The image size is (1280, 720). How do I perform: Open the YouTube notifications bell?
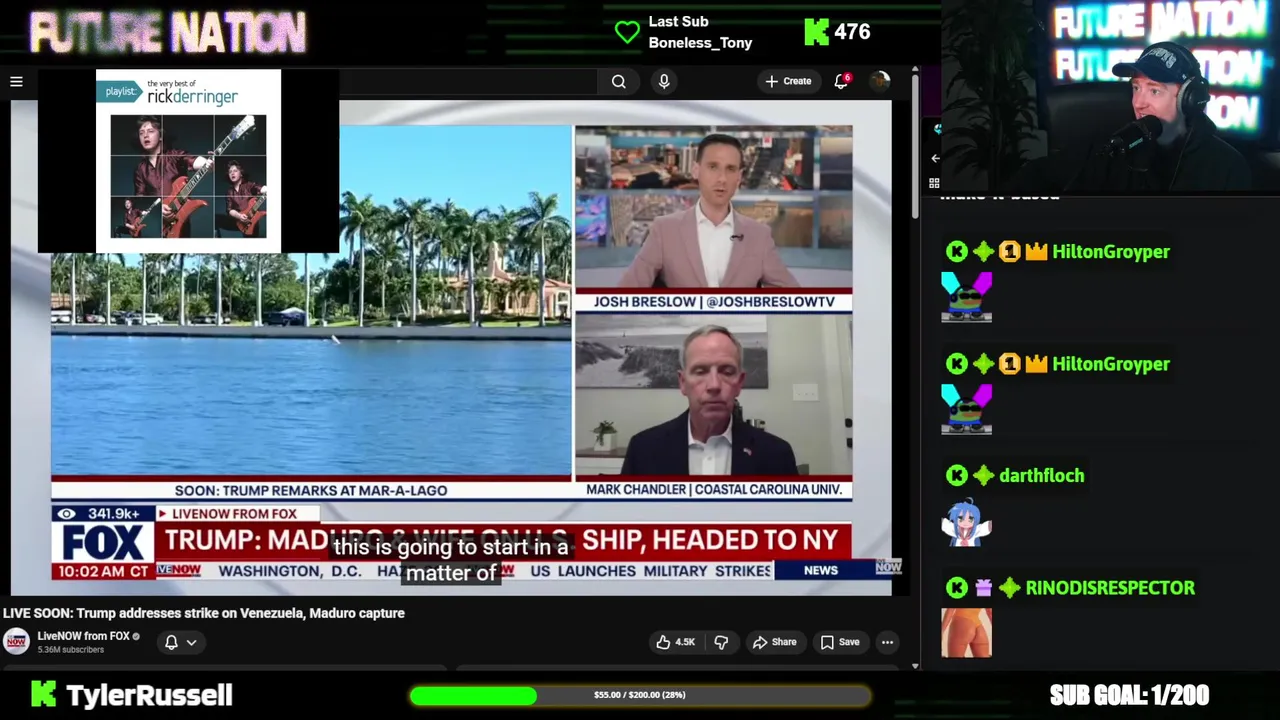[x=841, y=81]
